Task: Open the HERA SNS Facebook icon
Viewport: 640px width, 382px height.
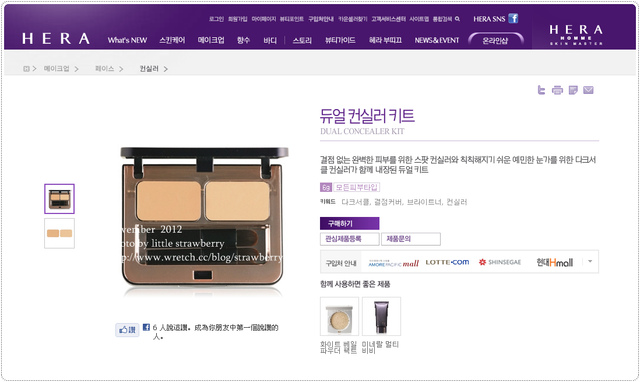Action: pyautogui.click(x=513, y=18)
